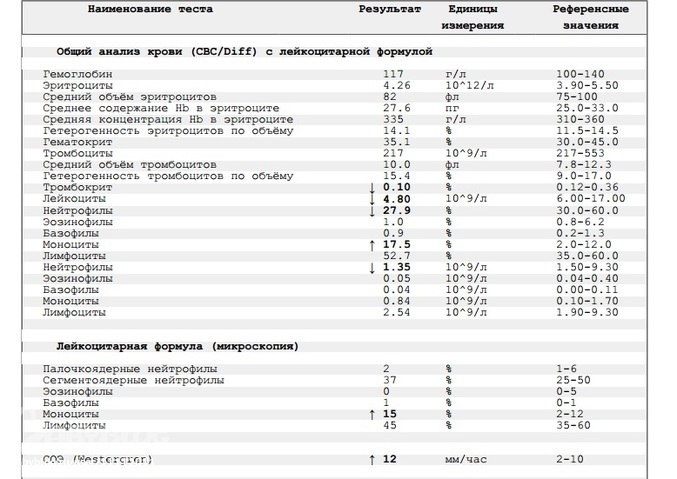The width and height of the screenshot is (677, 479).
Task: Select the 'Лейкоцитарная формула (микроскопия)' section heading
Action: [177, 346]
